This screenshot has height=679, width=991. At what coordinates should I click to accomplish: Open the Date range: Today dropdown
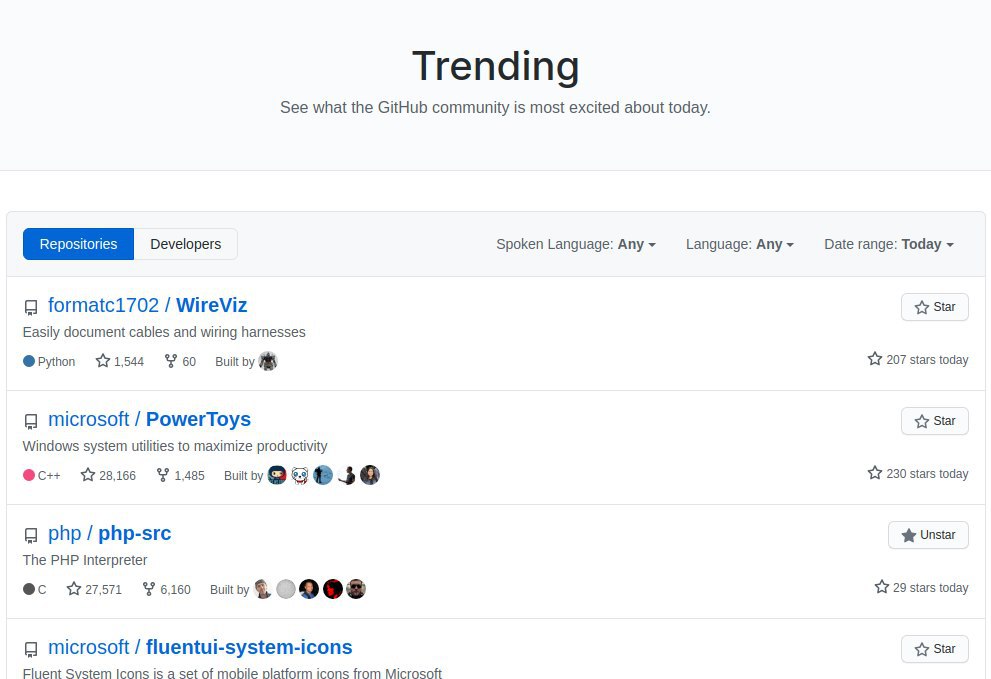(x=889, y=244)
